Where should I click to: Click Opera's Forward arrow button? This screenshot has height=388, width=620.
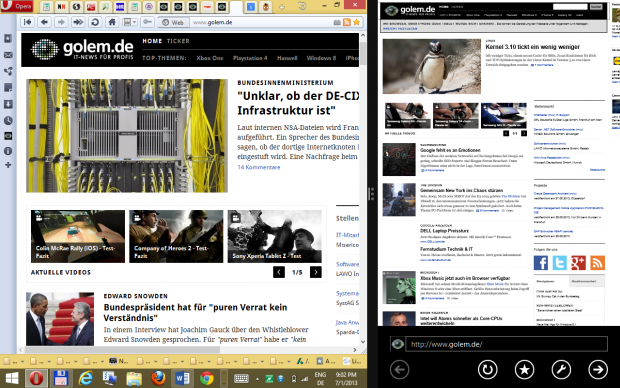[61, 22]
